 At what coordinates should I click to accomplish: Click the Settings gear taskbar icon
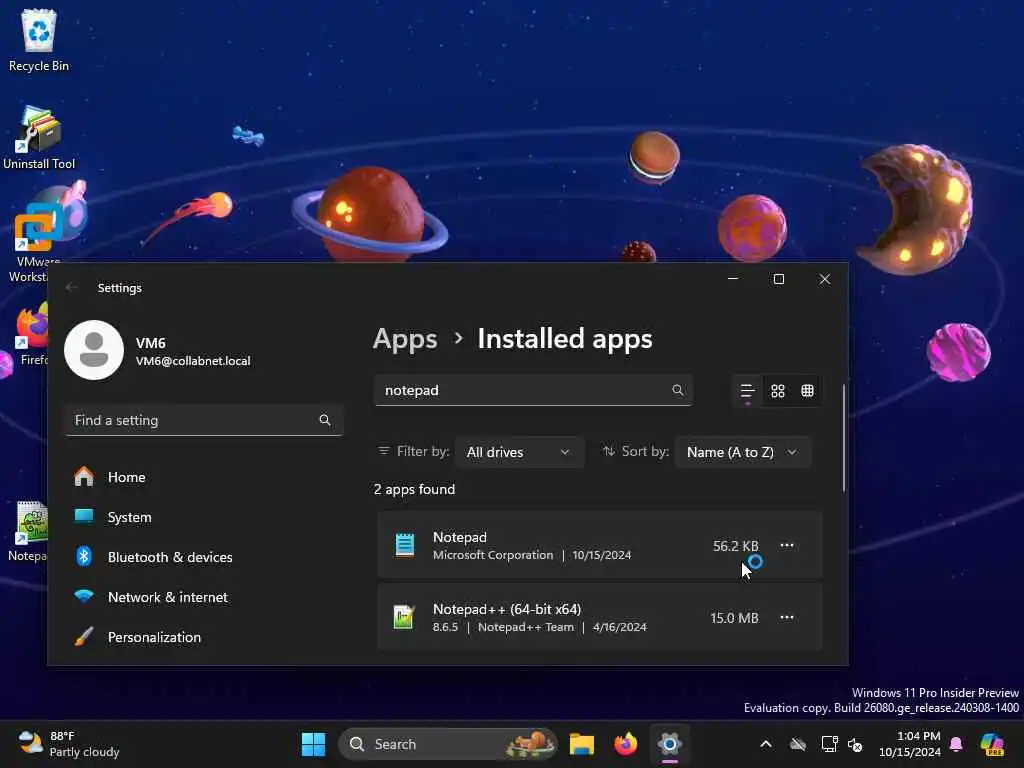(x=669, y=744)
